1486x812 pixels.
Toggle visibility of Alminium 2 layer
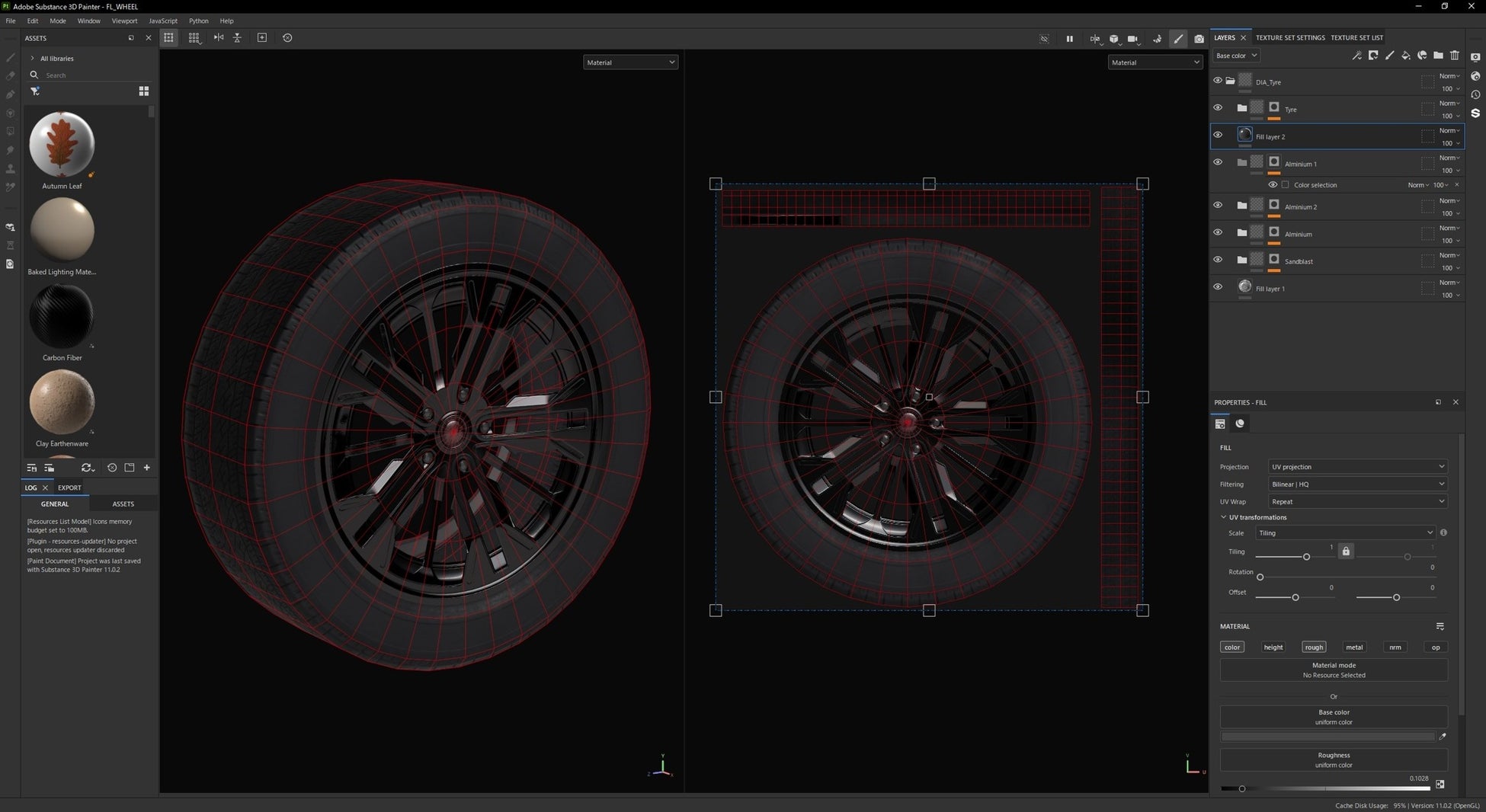point(1218,205)
